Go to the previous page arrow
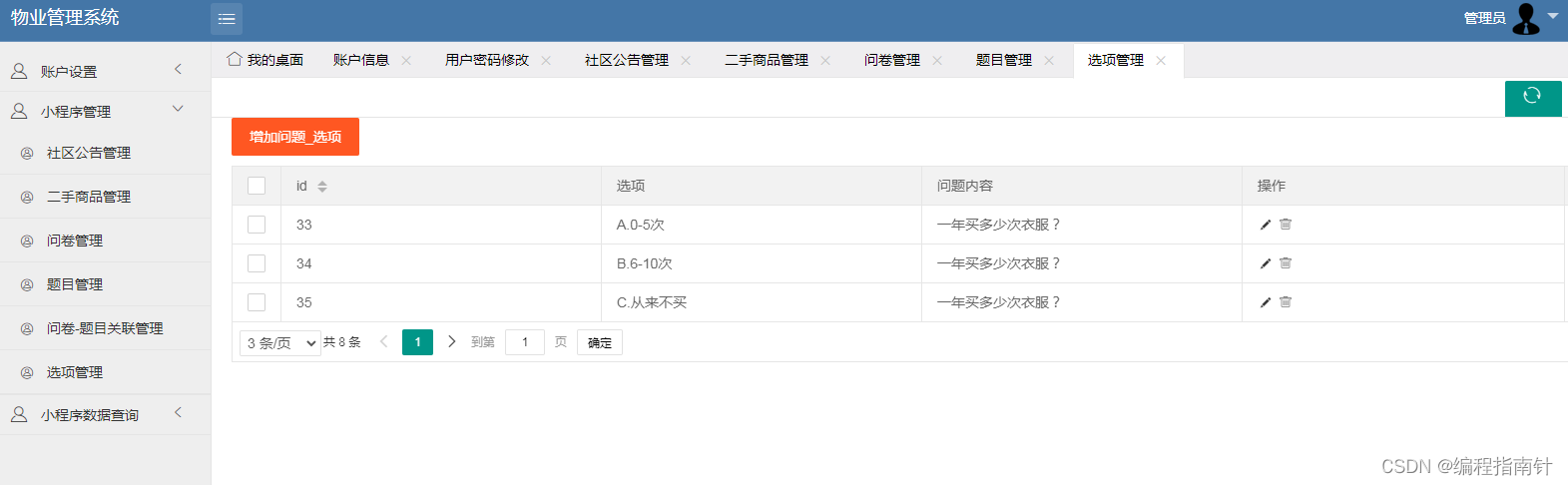 coord(384,342)
